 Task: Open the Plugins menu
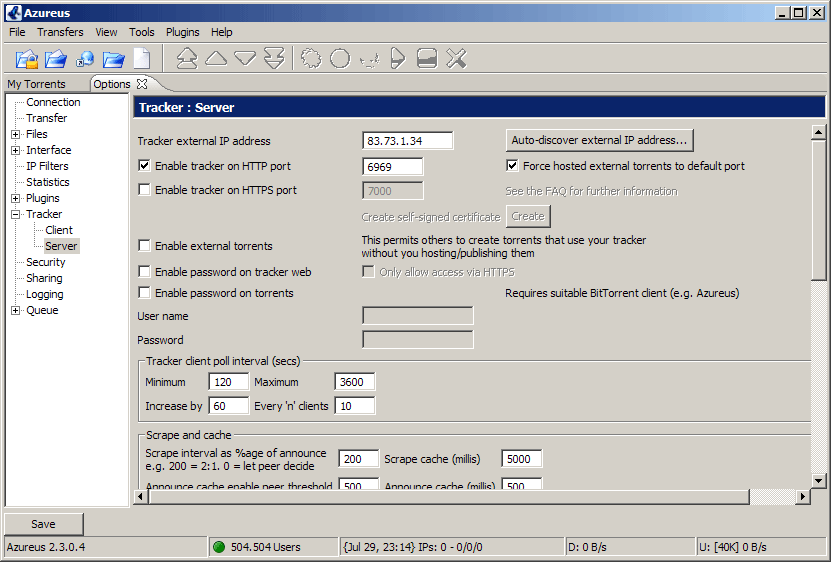coord(182,32)
